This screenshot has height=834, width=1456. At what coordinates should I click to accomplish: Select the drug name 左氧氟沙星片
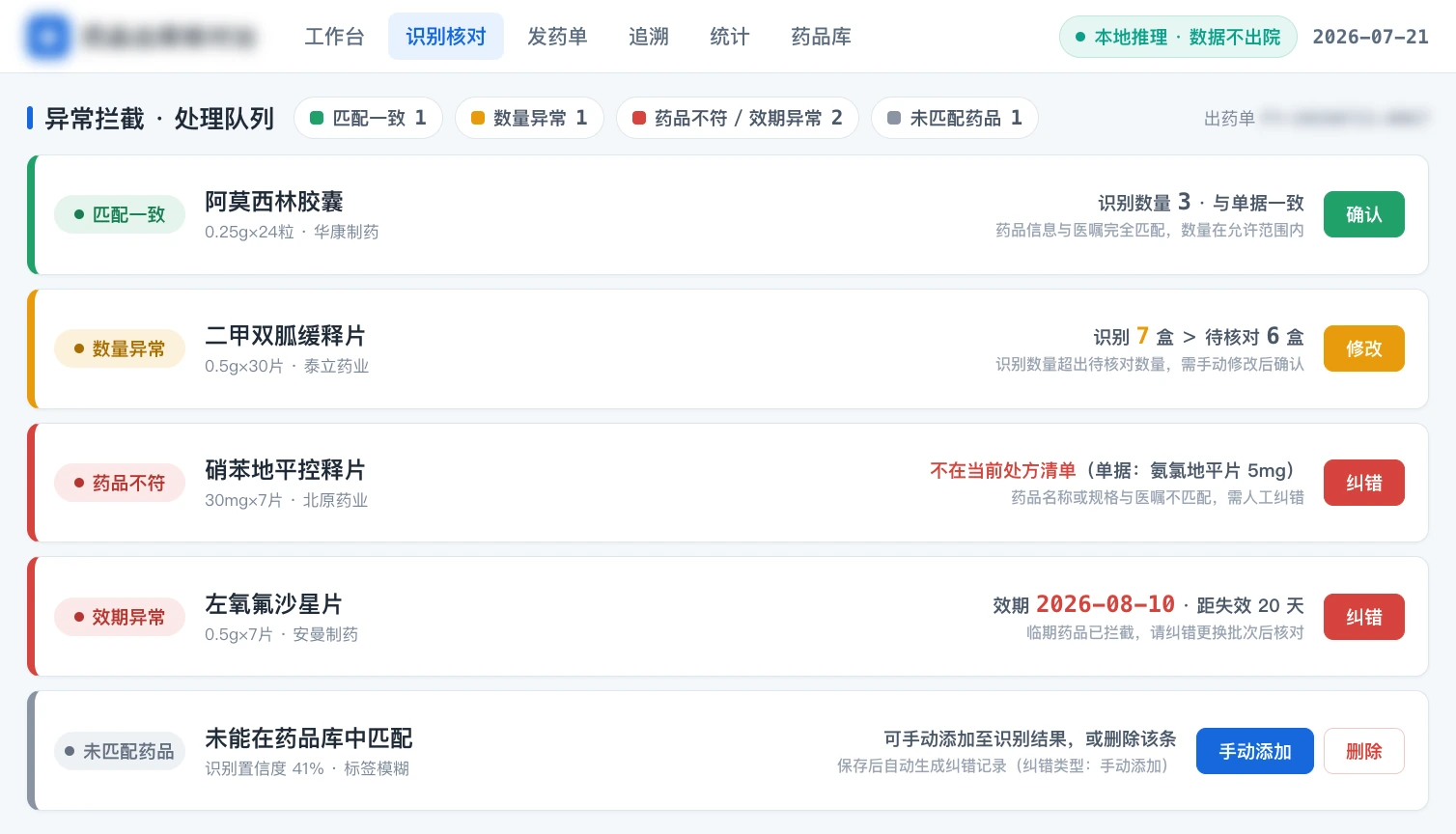(274, 604)
